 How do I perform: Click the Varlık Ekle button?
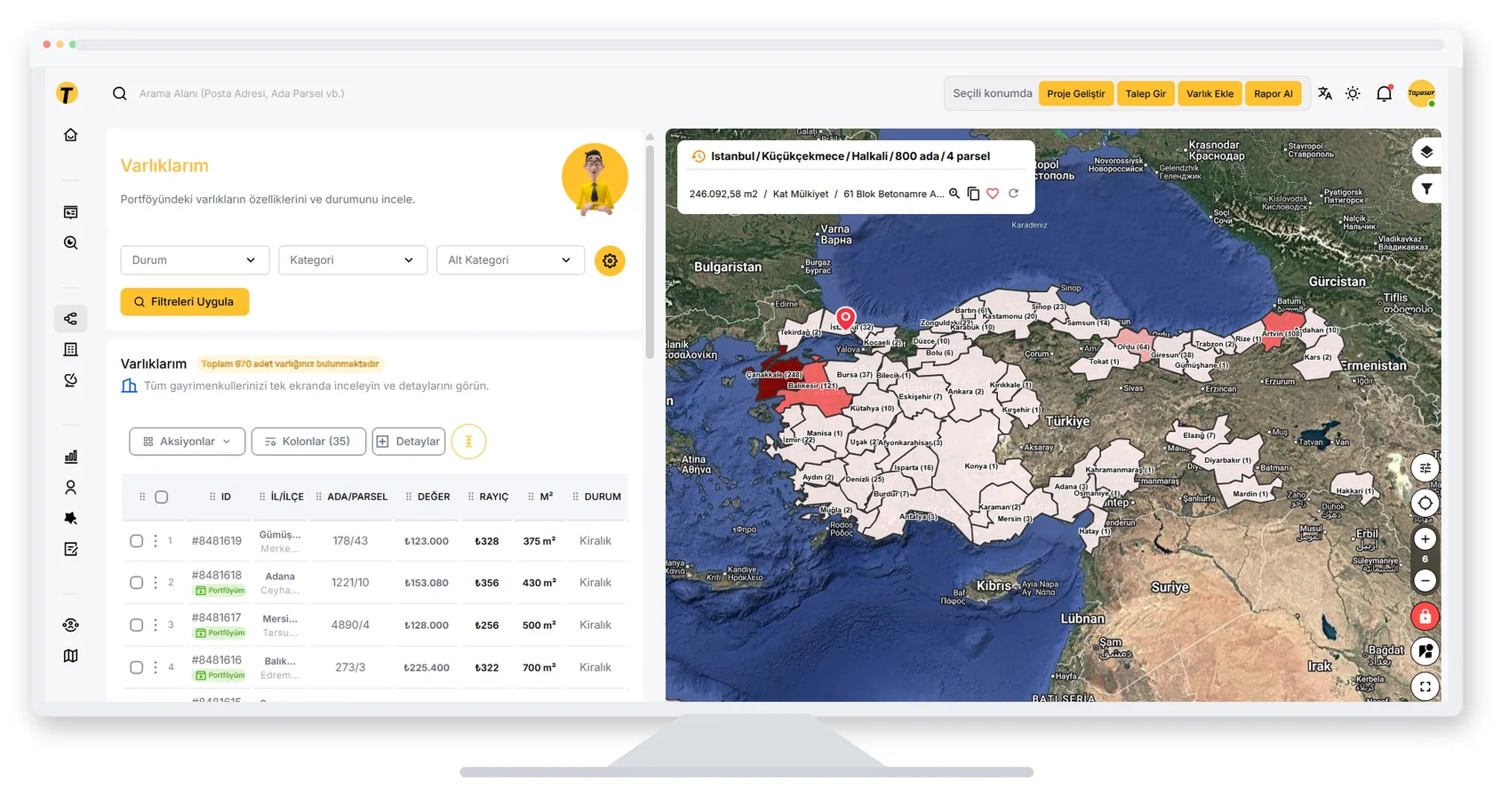pyautogui.click(x=1210, y=93)
